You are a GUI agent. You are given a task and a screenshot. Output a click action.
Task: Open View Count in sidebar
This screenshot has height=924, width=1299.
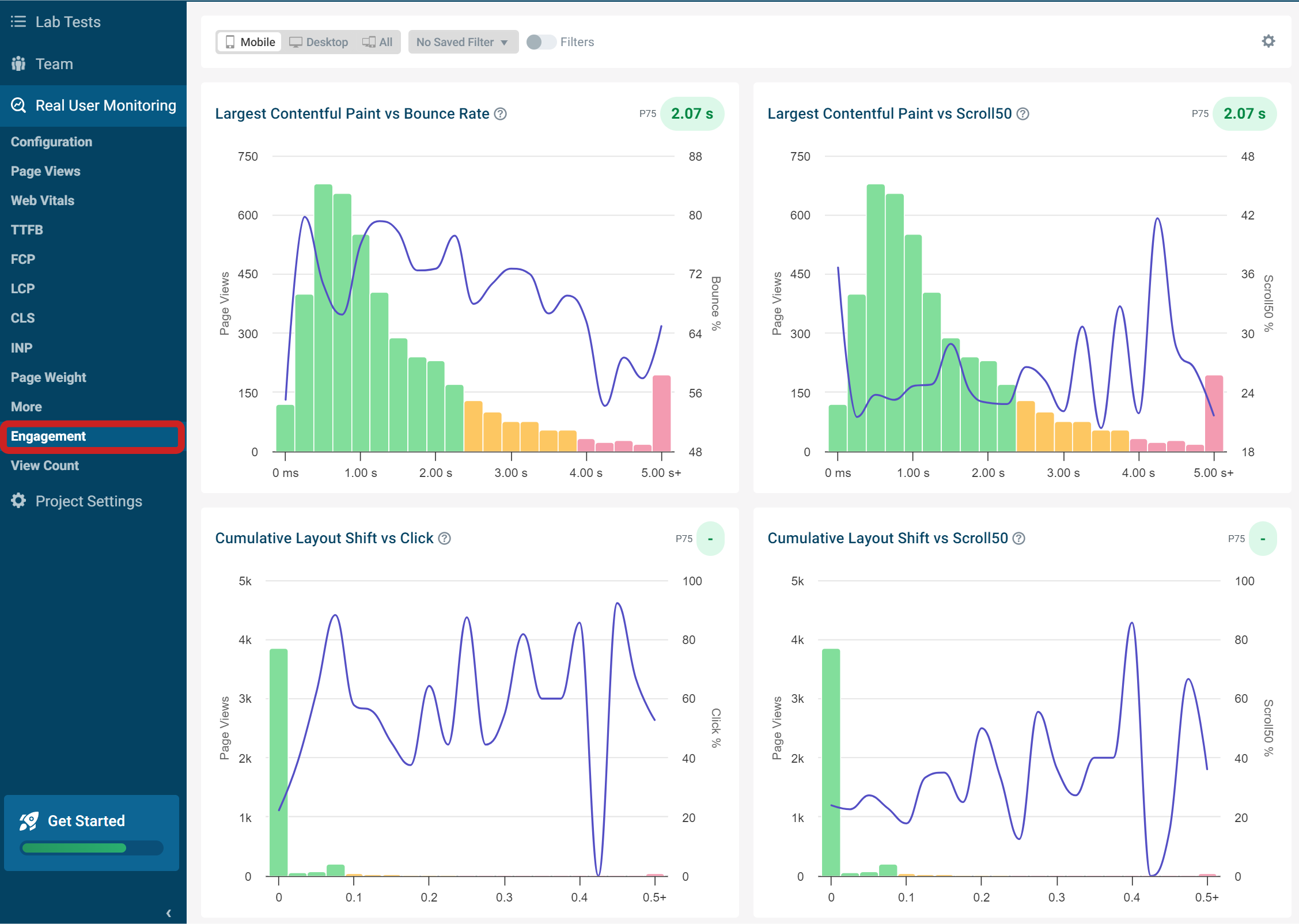click(45, 465)
